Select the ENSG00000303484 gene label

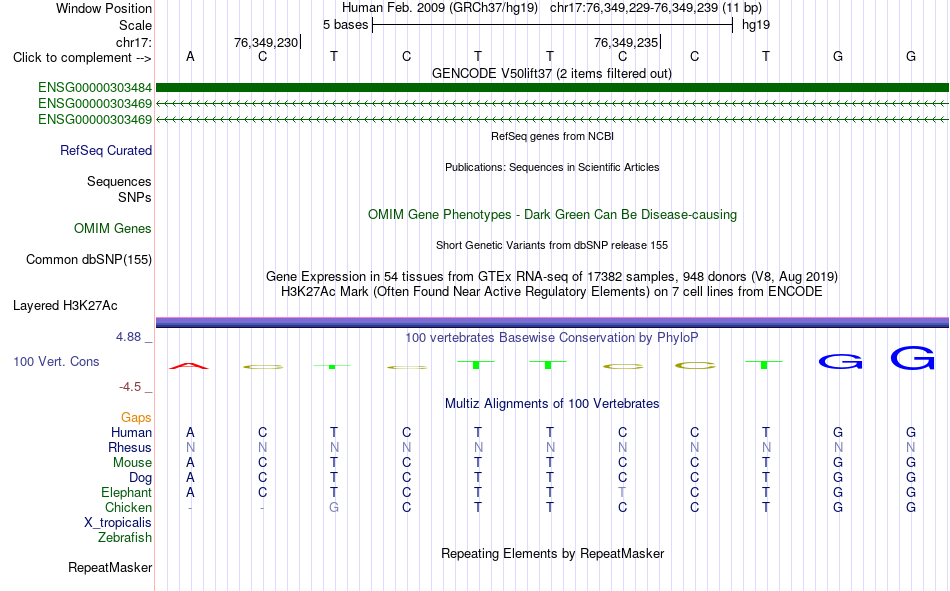pos(95,88)
